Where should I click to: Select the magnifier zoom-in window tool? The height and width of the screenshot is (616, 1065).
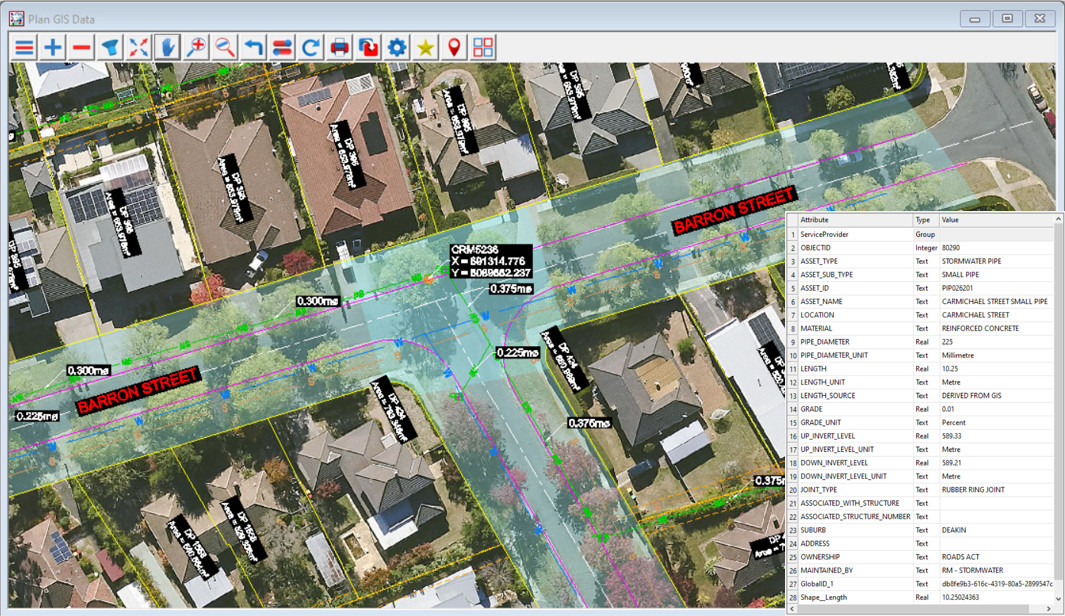(x=196, y=47)
